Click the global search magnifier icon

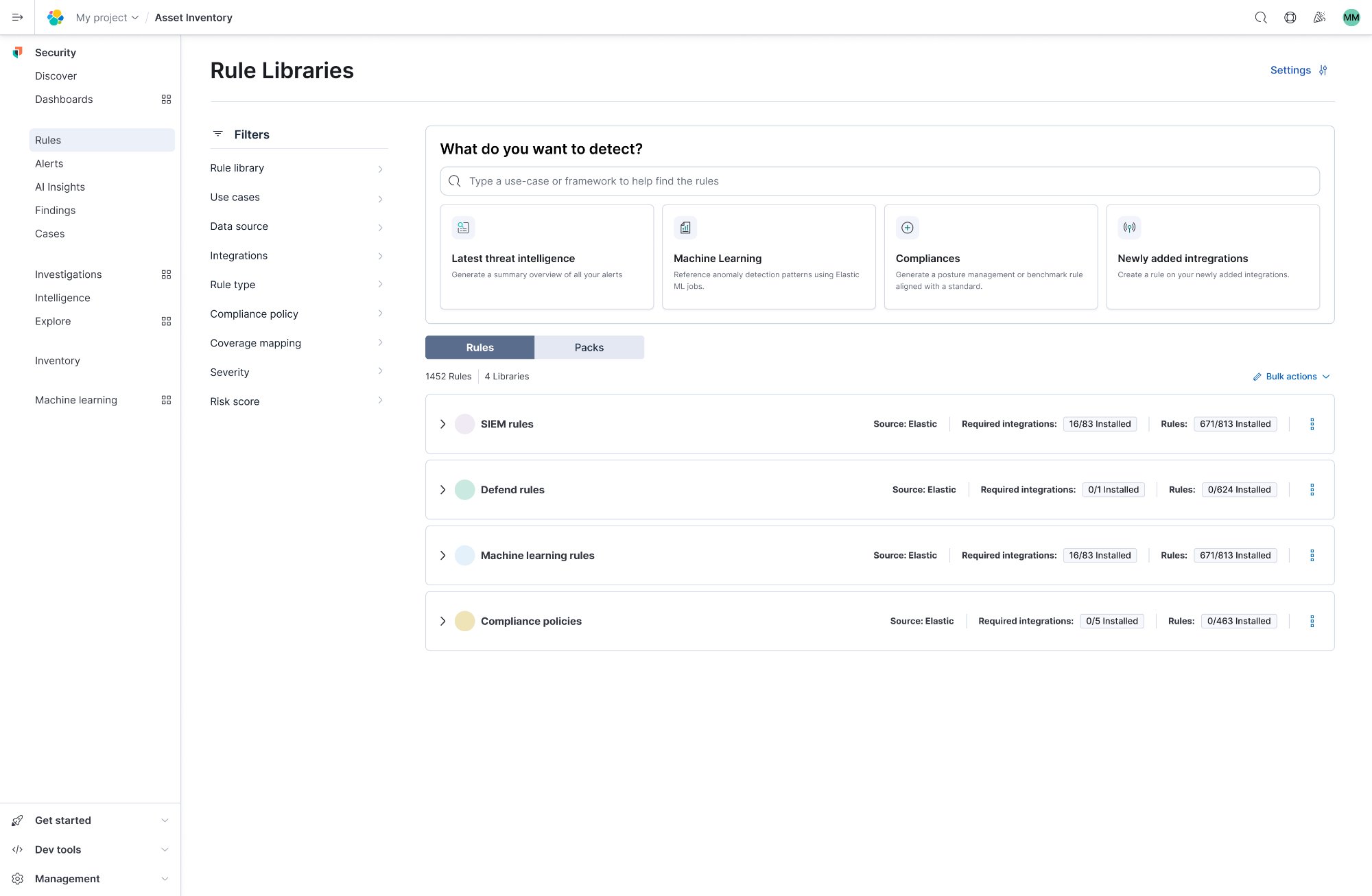coord(1261,17)
